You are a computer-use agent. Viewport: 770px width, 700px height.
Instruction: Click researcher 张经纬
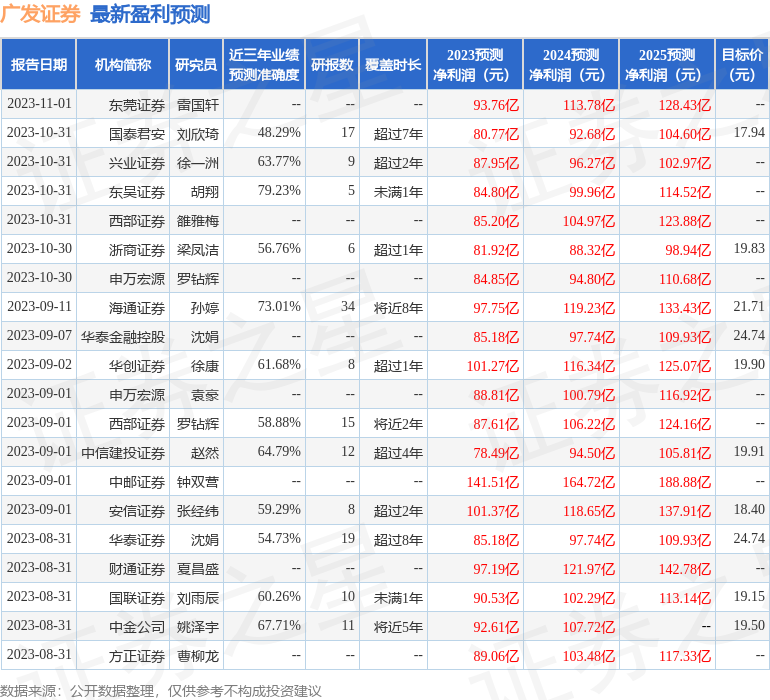point(197,511)
